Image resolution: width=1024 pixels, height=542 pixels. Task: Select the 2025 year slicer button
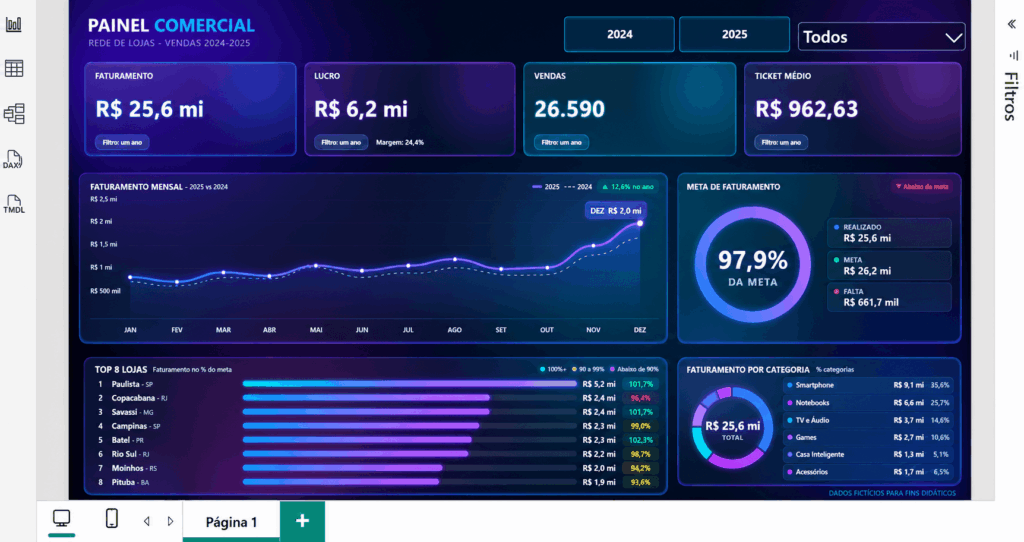(734, 35)
